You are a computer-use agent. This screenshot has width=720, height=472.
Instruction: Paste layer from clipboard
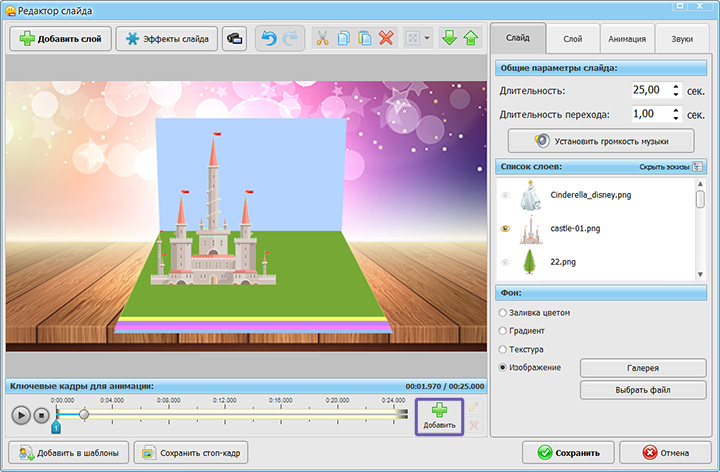point(365,38)
